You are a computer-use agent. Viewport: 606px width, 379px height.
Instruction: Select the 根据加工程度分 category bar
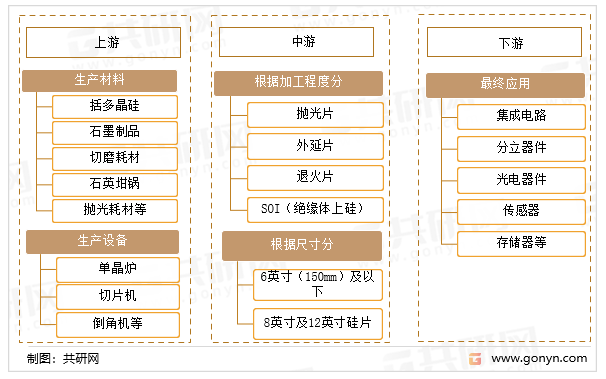coord(298,83)
